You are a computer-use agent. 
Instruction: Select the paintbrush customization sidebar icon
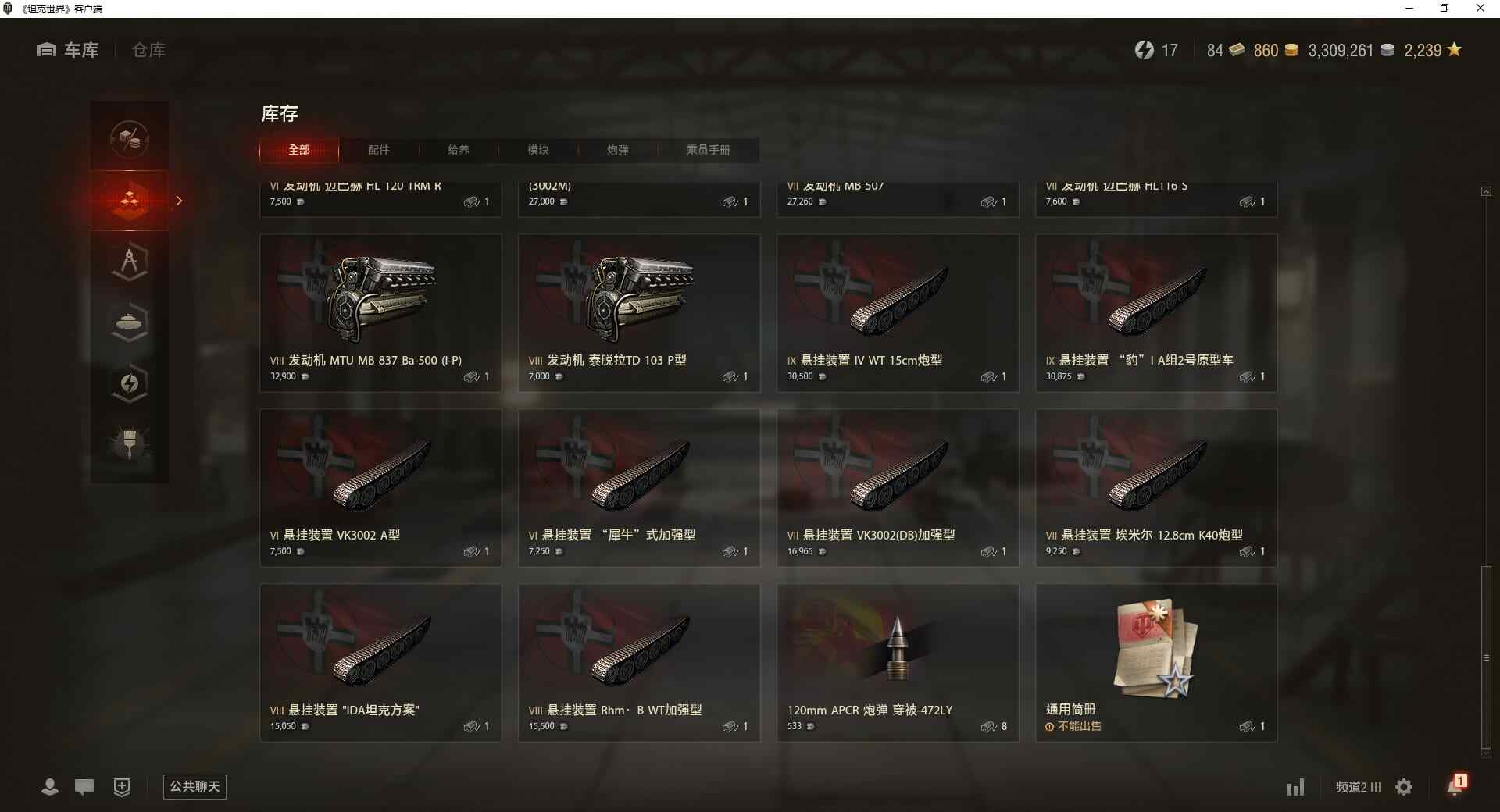point(130,444)
